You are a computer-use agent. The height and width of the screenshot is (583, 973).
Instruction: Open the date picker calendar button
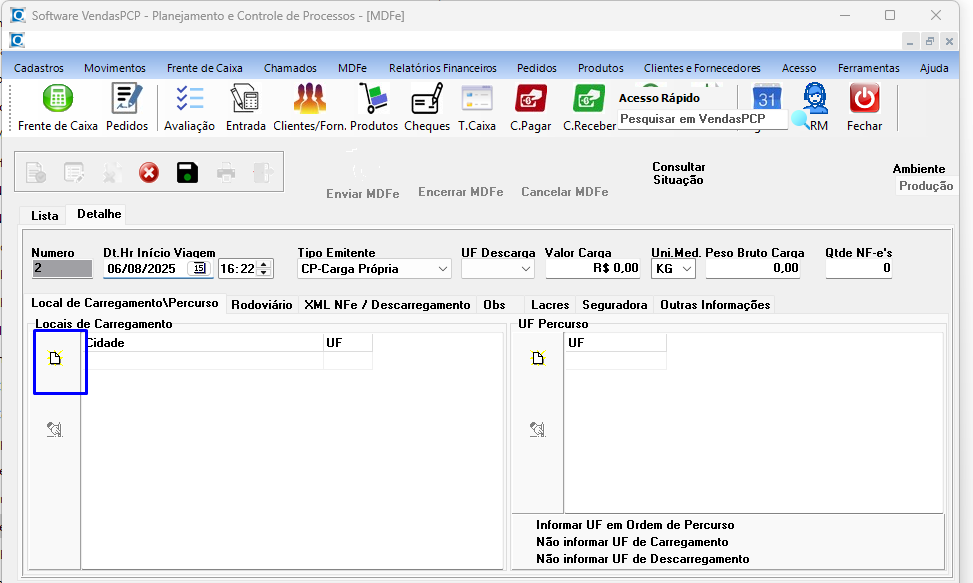click(199, 268)
